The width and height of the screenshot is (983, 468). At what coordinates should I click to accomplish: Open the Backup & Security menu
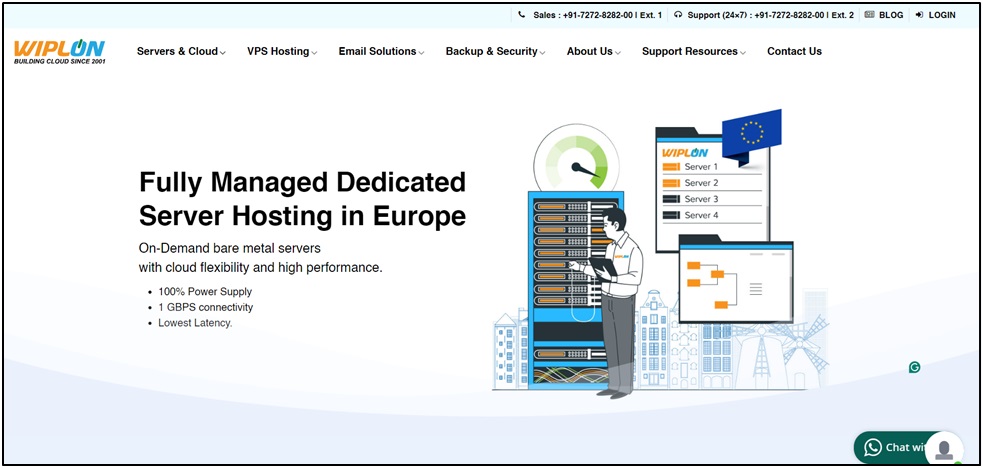point(495,52)
